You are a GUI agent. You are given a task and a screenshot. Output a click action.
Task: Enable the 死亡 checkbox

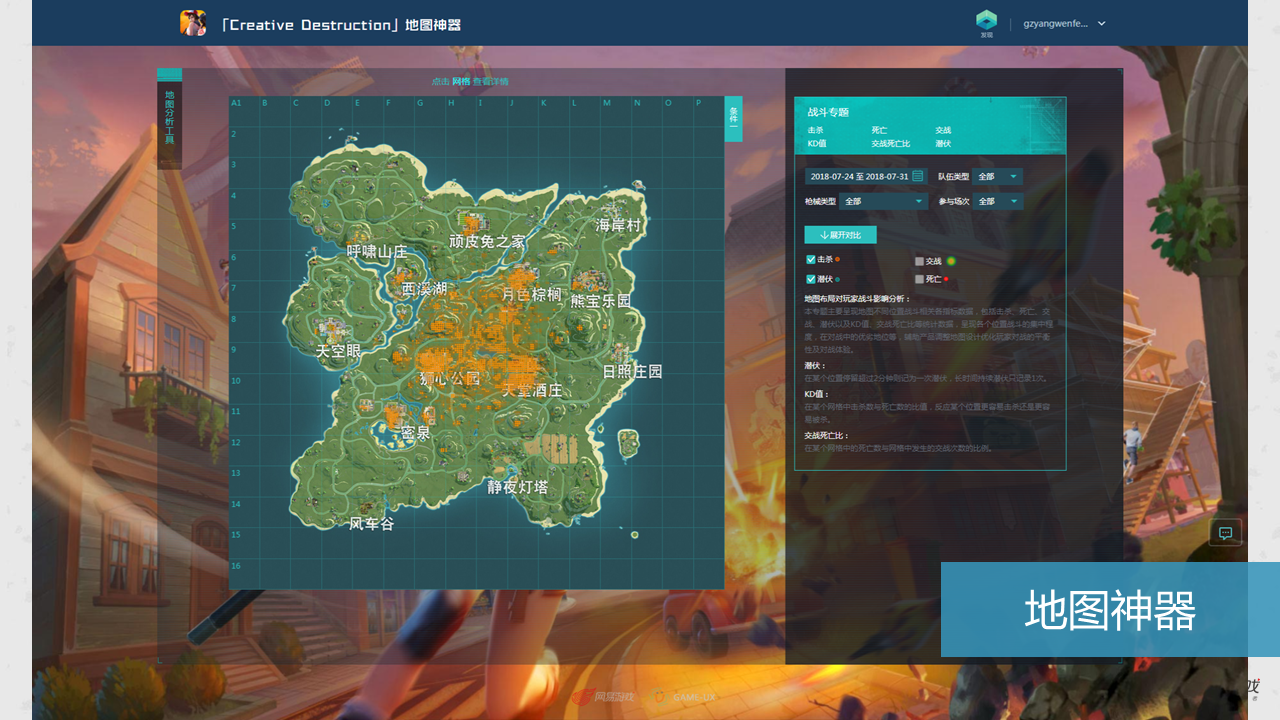[x=920, y=279]
